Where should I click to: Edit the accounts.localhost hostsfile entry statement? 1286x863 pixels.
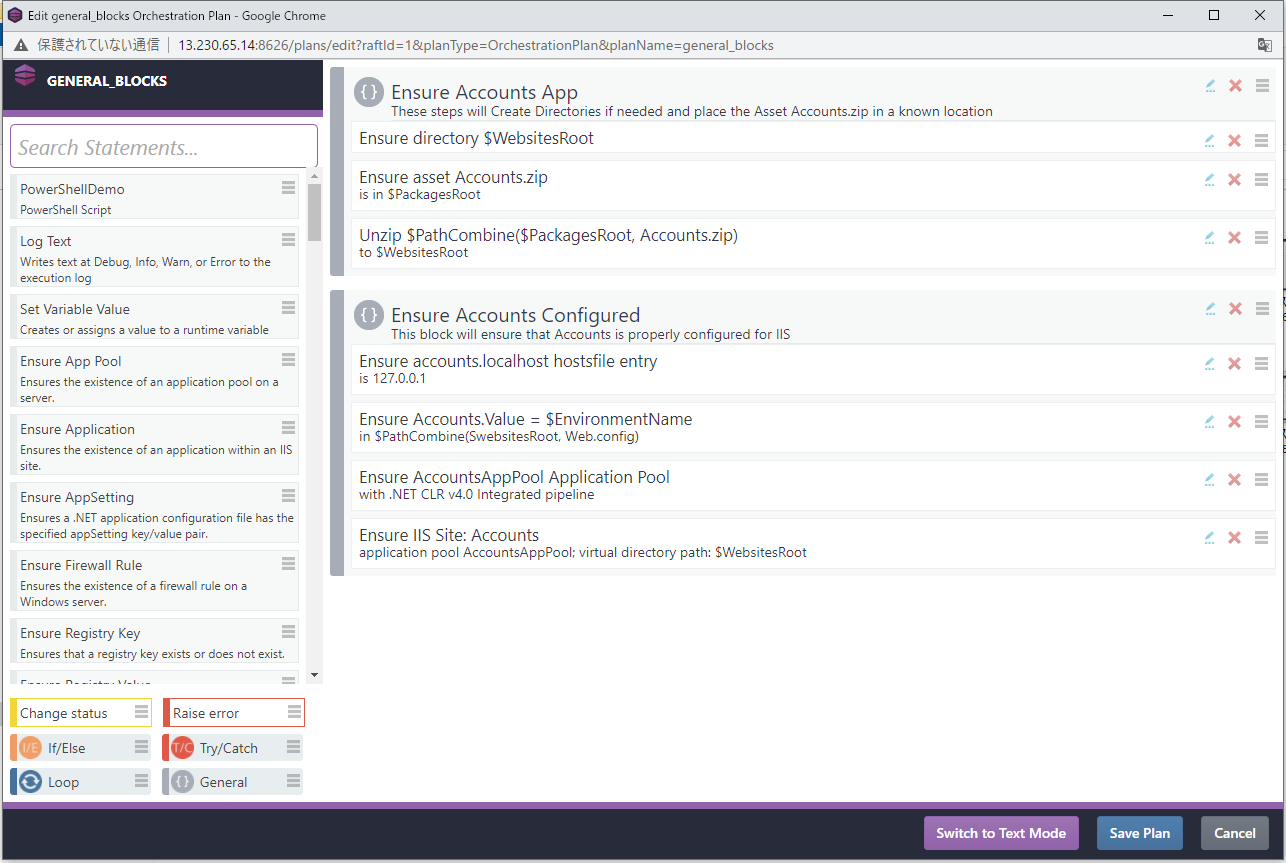tap(1210, 364)
